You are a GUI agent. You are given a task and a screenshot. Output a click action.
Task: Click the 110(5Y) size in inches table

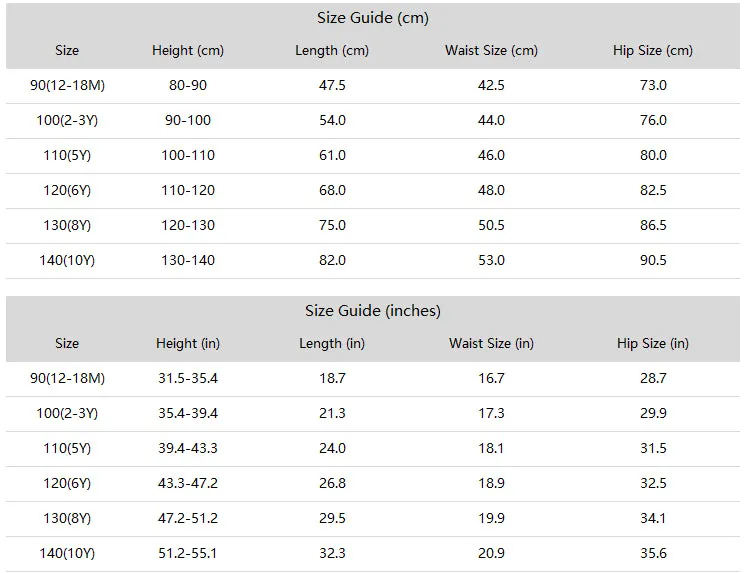coord(67,448)
